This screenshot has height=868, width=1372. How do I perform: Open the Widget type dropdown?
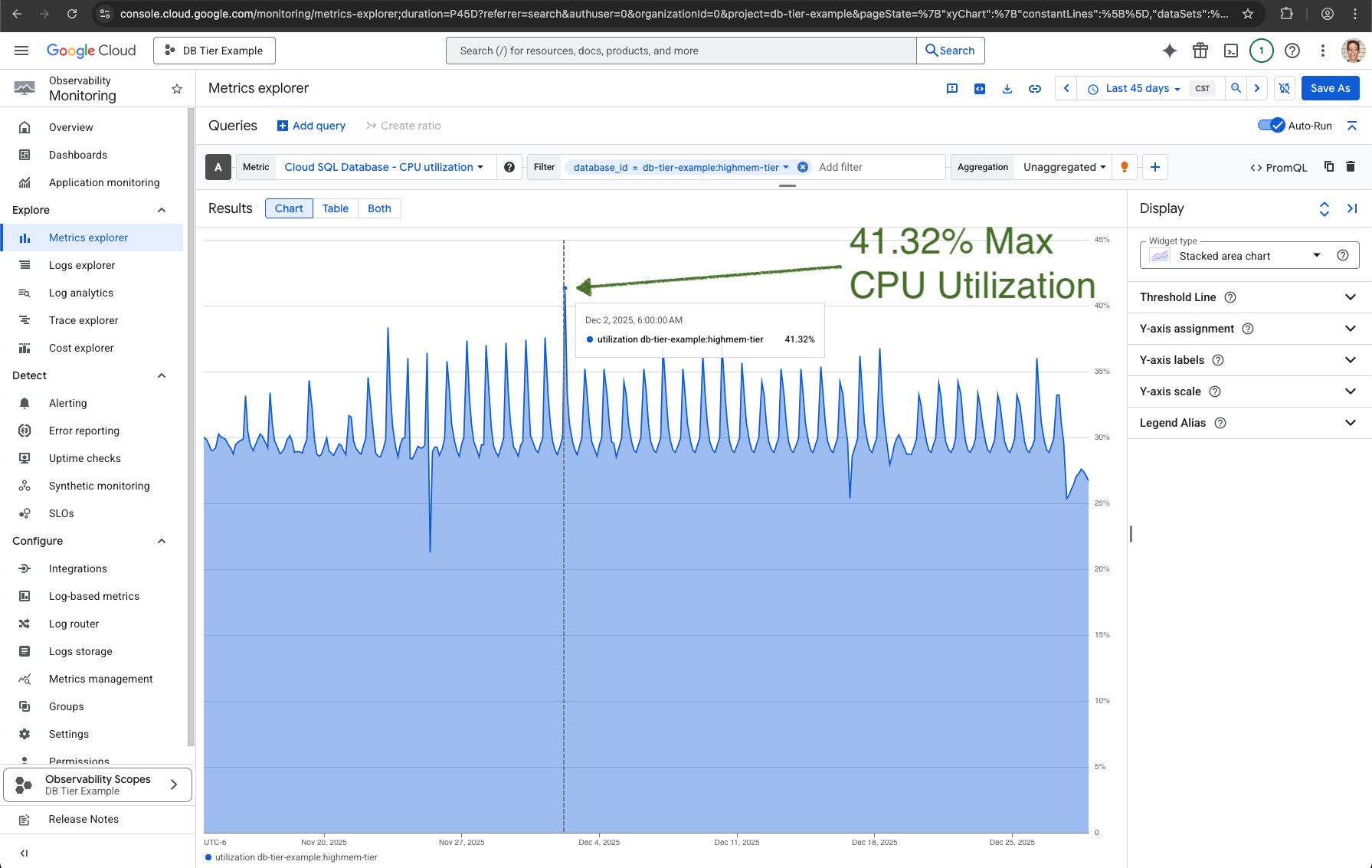point(1249,256)
